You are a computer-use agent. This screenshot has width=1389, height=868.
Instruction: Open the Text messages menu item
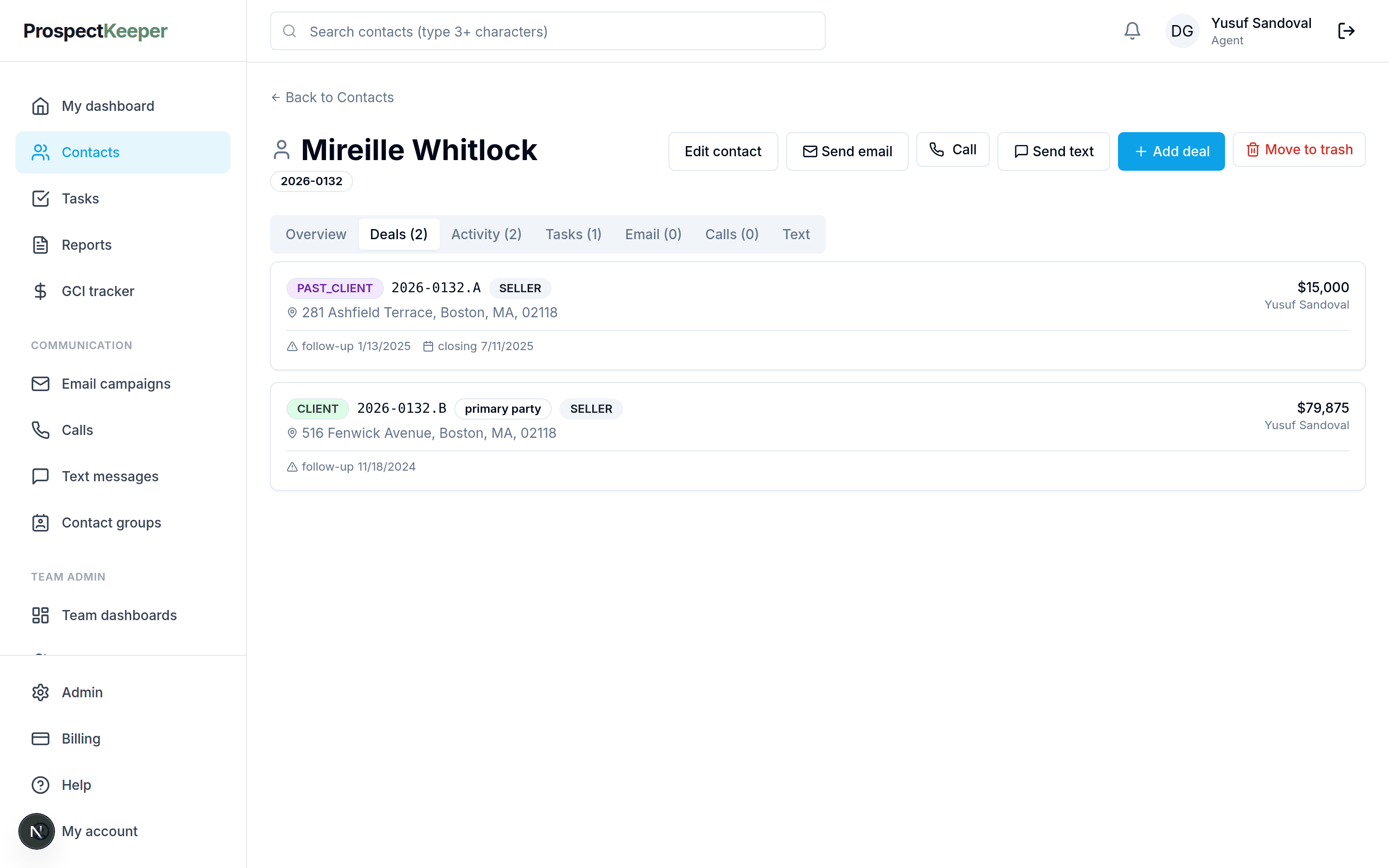pos(123,476)
